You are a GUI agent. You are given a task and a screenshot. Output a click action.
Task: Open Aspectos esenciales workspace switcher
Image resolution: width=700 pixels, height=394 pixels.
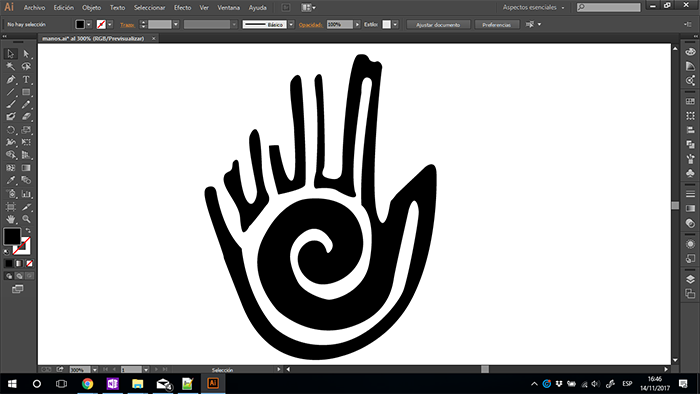click(x=533, y=8)
